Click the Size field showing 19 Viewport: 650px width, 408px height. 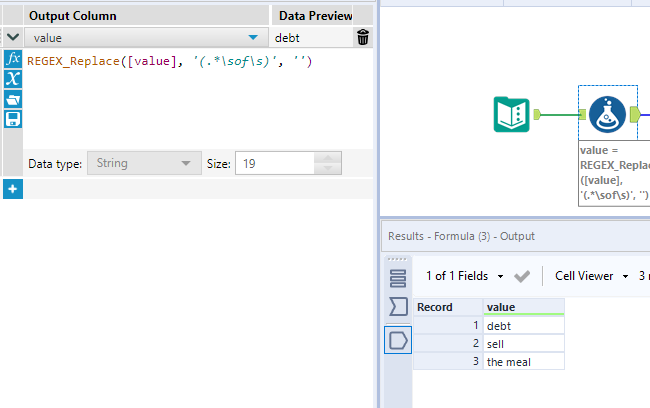(x=275, y=163)
